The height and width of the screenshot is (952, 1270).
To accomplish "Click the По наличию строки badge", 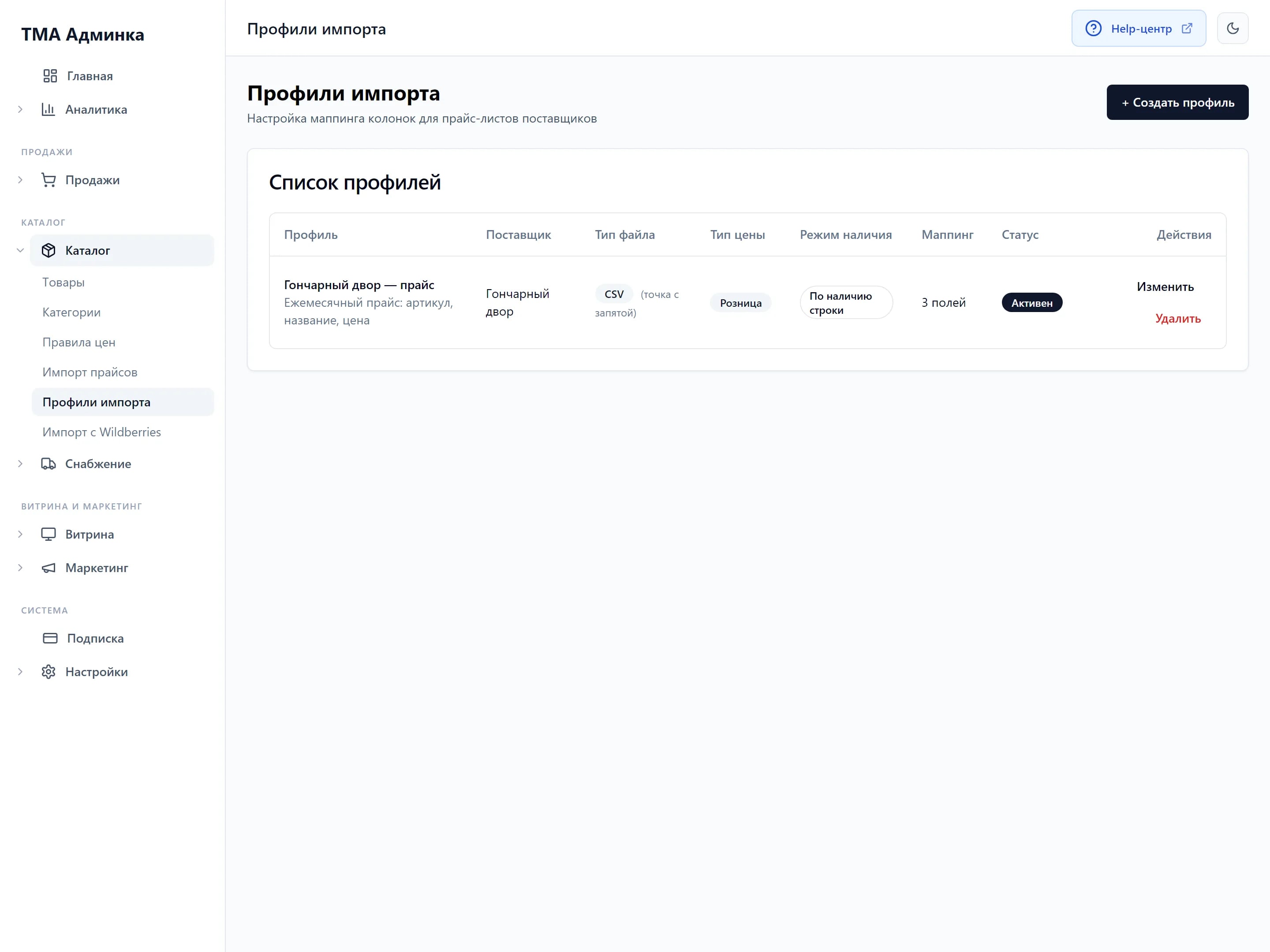I will click(846, 302).
